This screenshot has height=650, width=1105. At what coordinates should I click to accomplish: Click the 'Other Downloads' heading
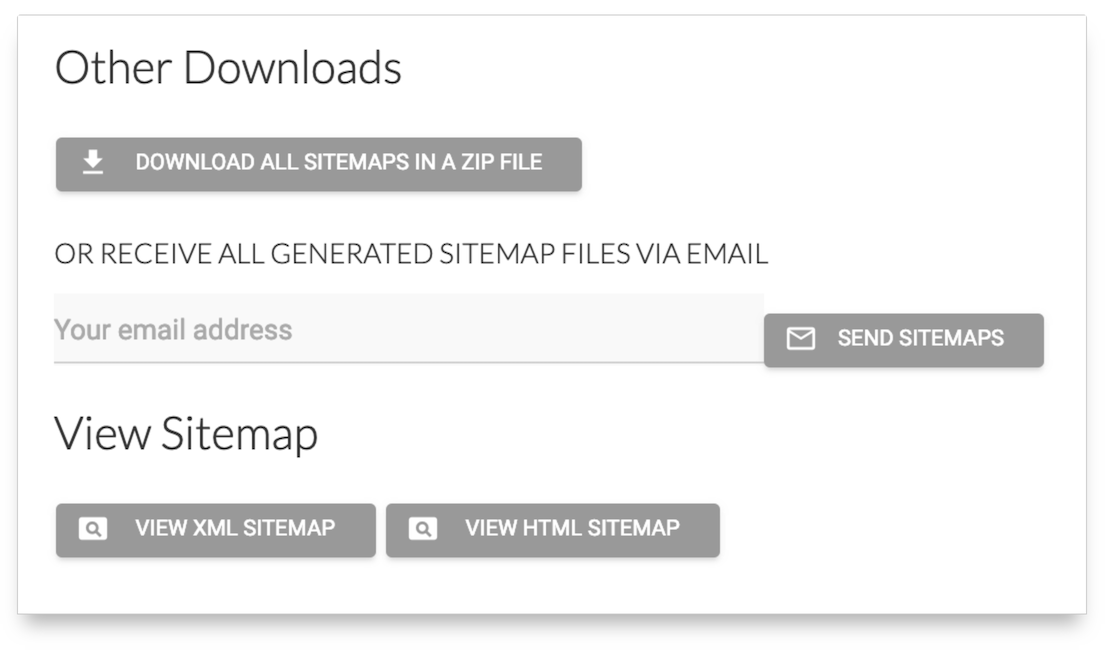point(228,68)
